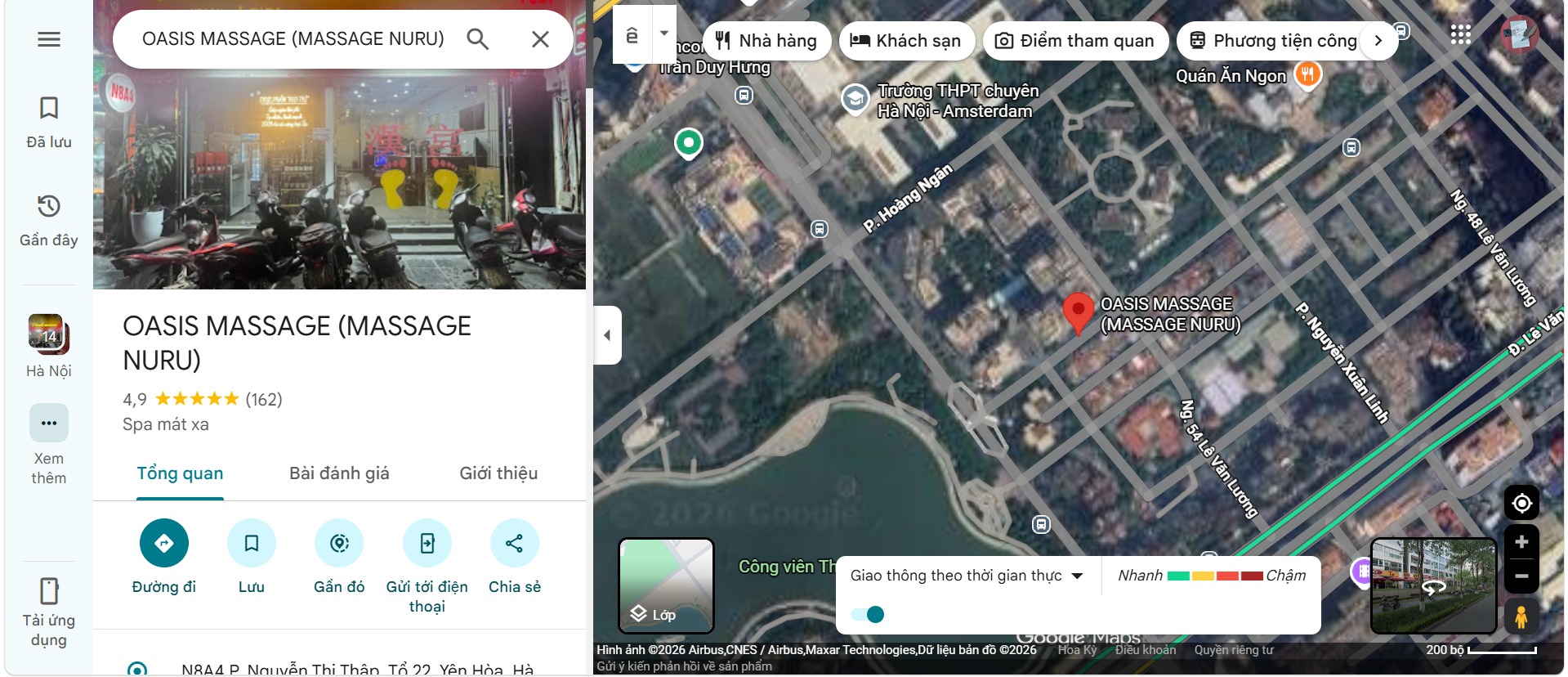The height and width of the screenshot is (677, 1568).
Task: Click the Quán Ăn Ngon restaurant pin
Action: tap(1307, 75)
